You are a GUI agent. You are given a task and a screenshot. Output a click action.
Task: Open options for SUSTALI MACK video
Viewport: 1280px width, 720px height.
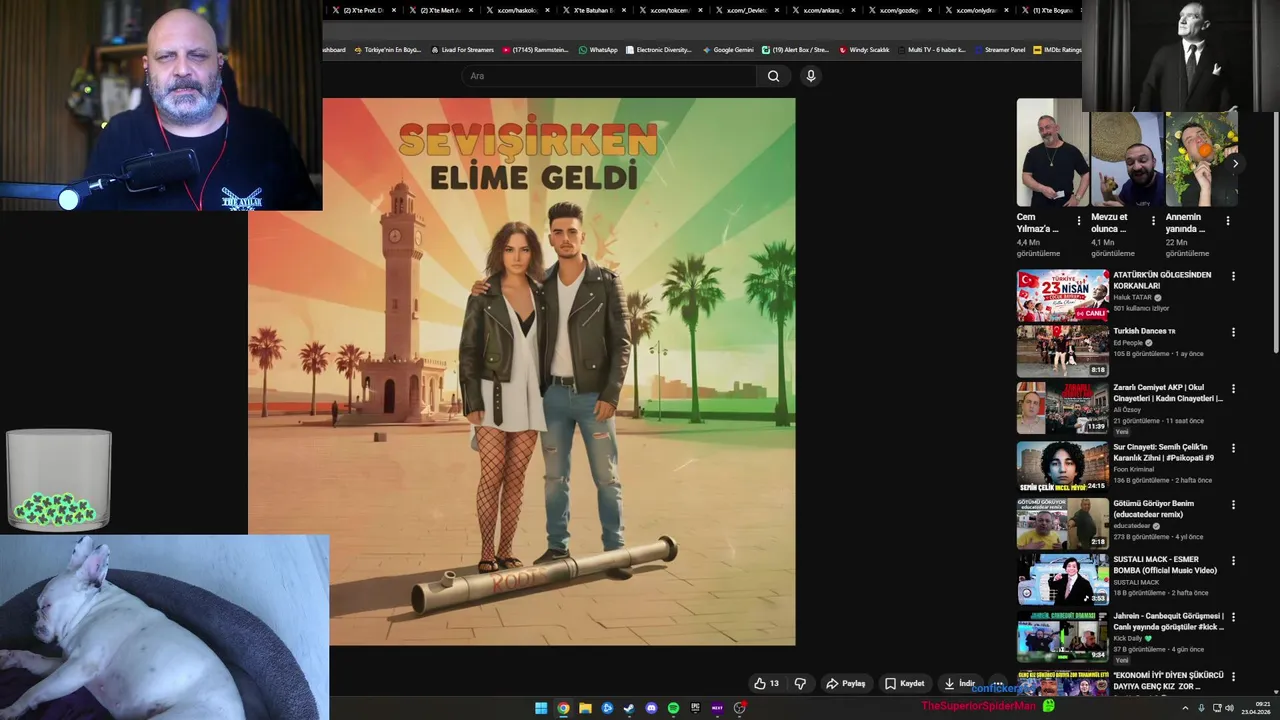(x=1233, y=561)
